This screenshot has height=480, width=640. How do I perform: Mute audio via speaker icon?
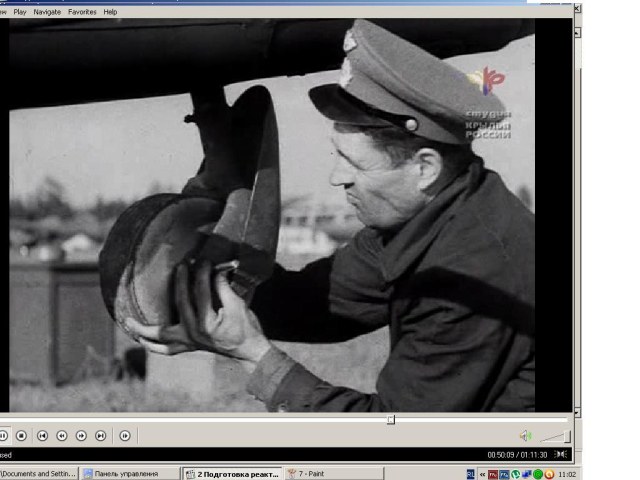525,436
